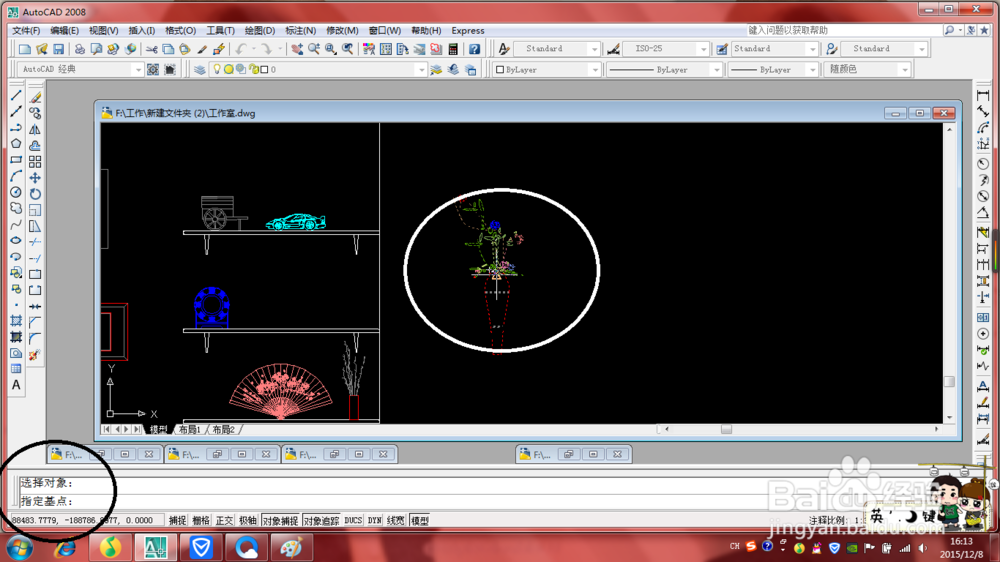The height and width of the screenshot is (562, 1000).
Task: Toggle 正交 ortho mode in status bar
Action: coord(224,521)
